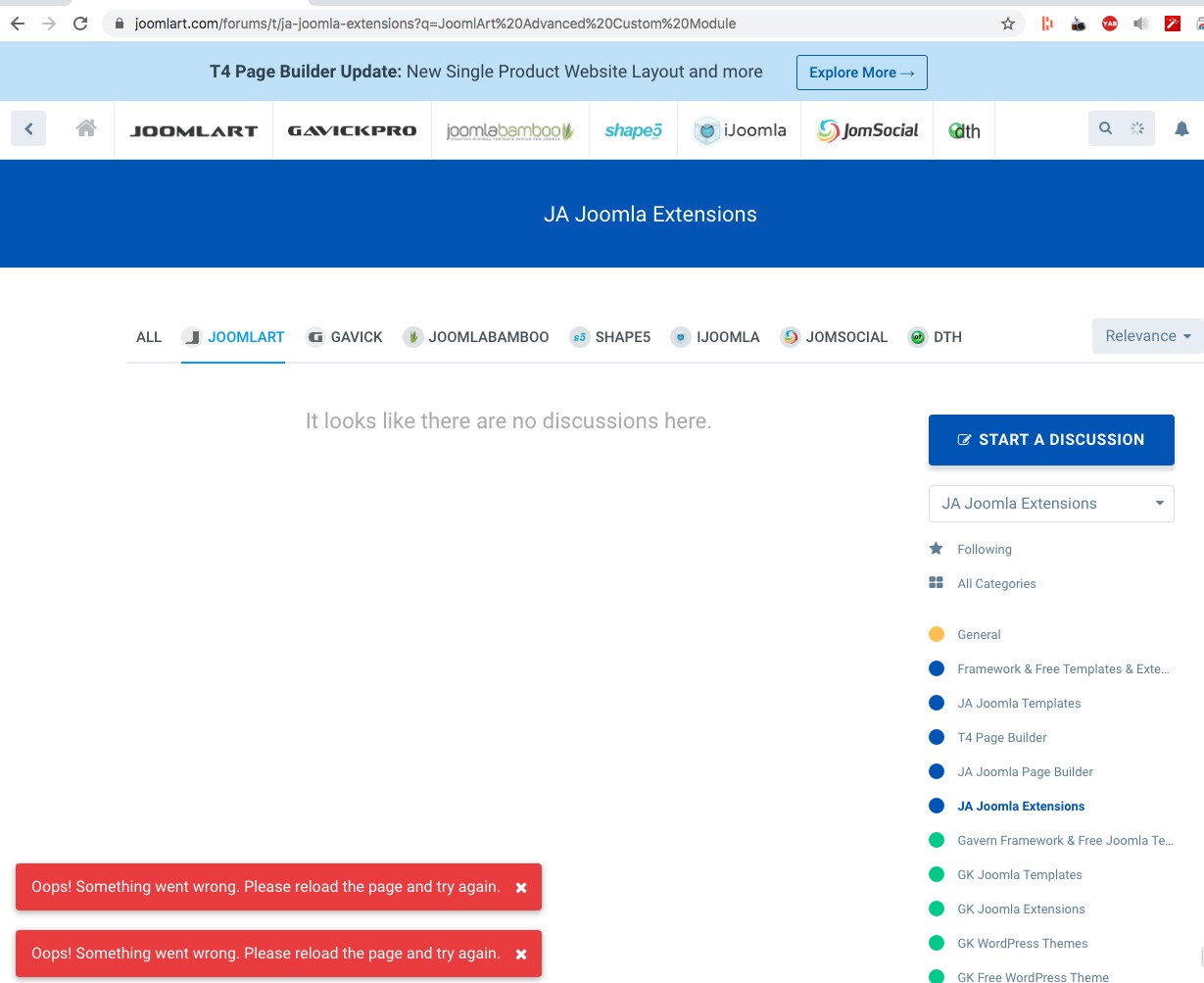Open T4 Page Builder category
1204x983 pixels.
point(1002,738)
